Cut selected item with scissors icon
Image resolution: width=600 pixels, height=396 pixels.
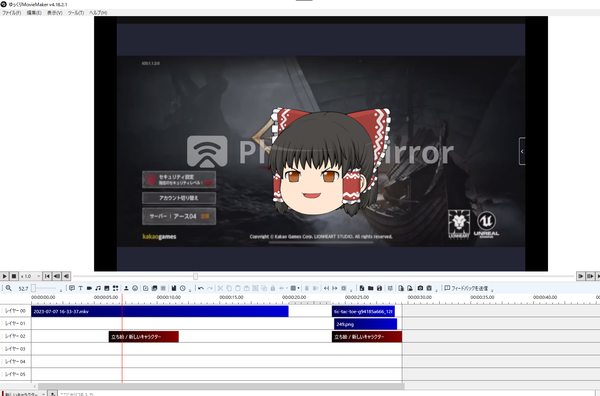[x=220, y=288]
